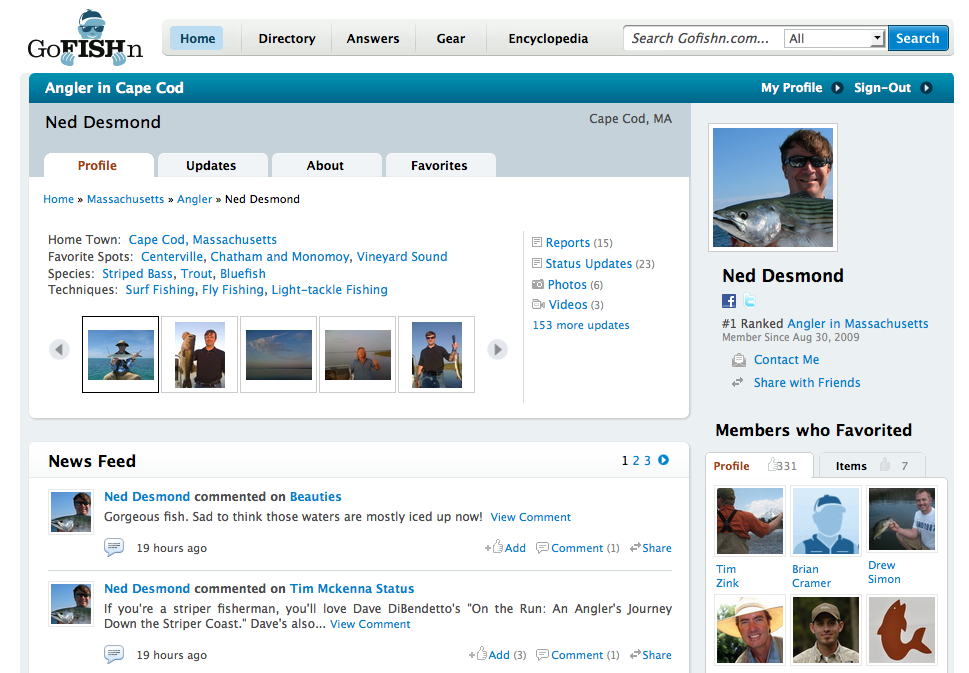Screen dimensions: 969x673
Task: Go to page 2 of News Feed
Action: pos(636,461)
